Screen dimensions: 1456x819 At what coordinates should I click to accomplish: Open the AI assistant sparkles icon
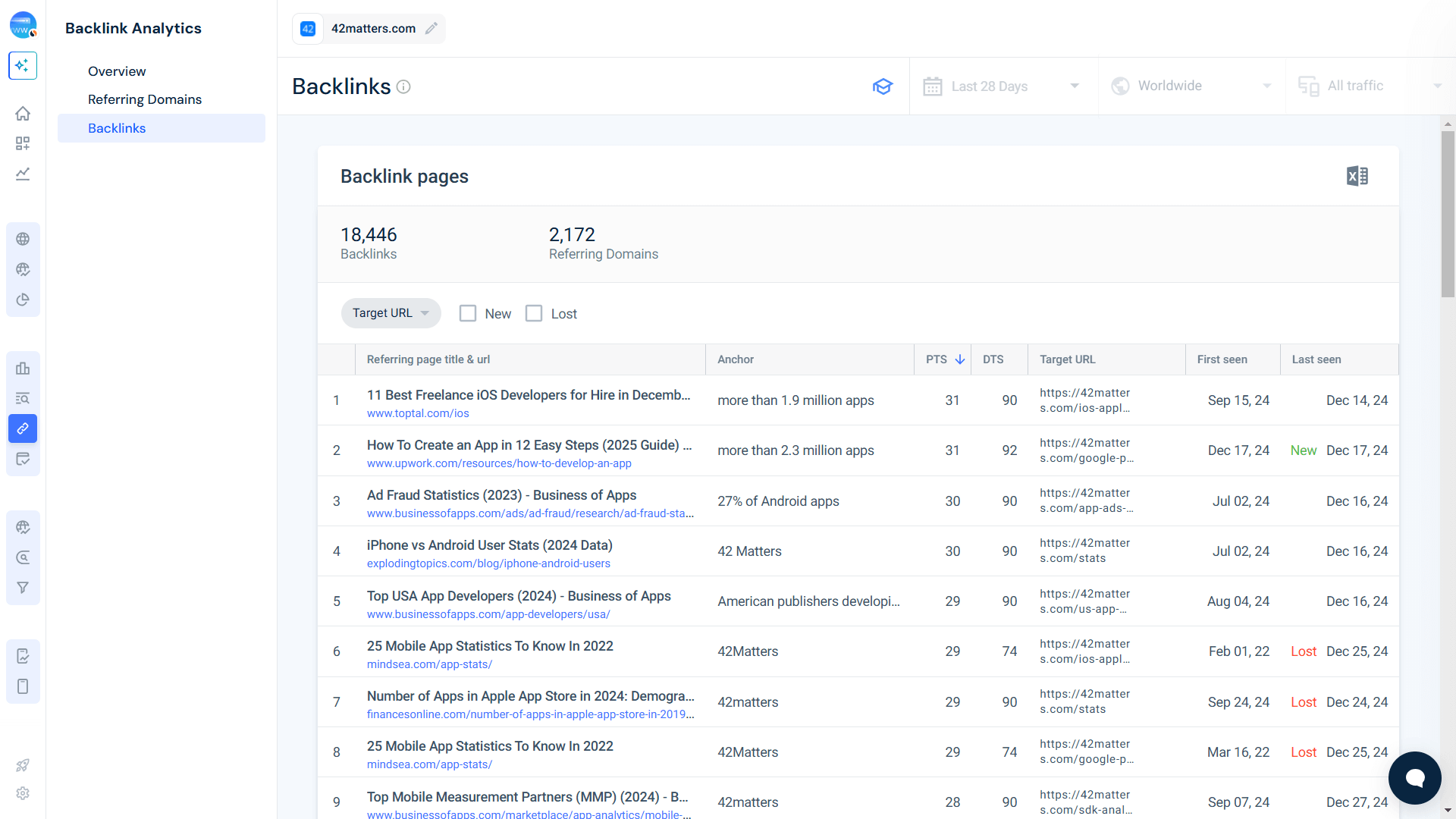click(23, 65)
